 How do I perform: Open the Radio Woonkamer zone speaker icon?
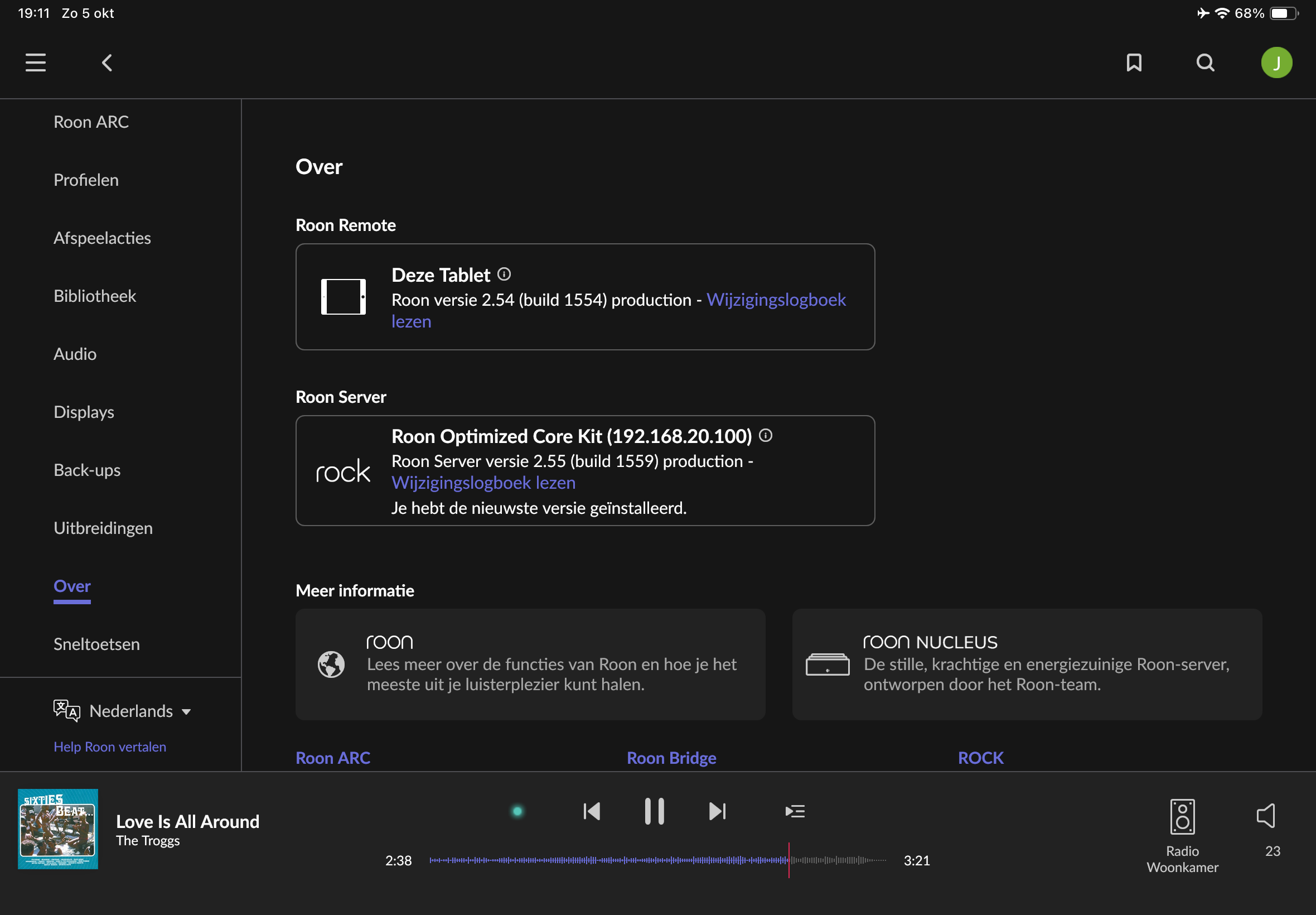pyautogui.click(x=1182, y=816)
